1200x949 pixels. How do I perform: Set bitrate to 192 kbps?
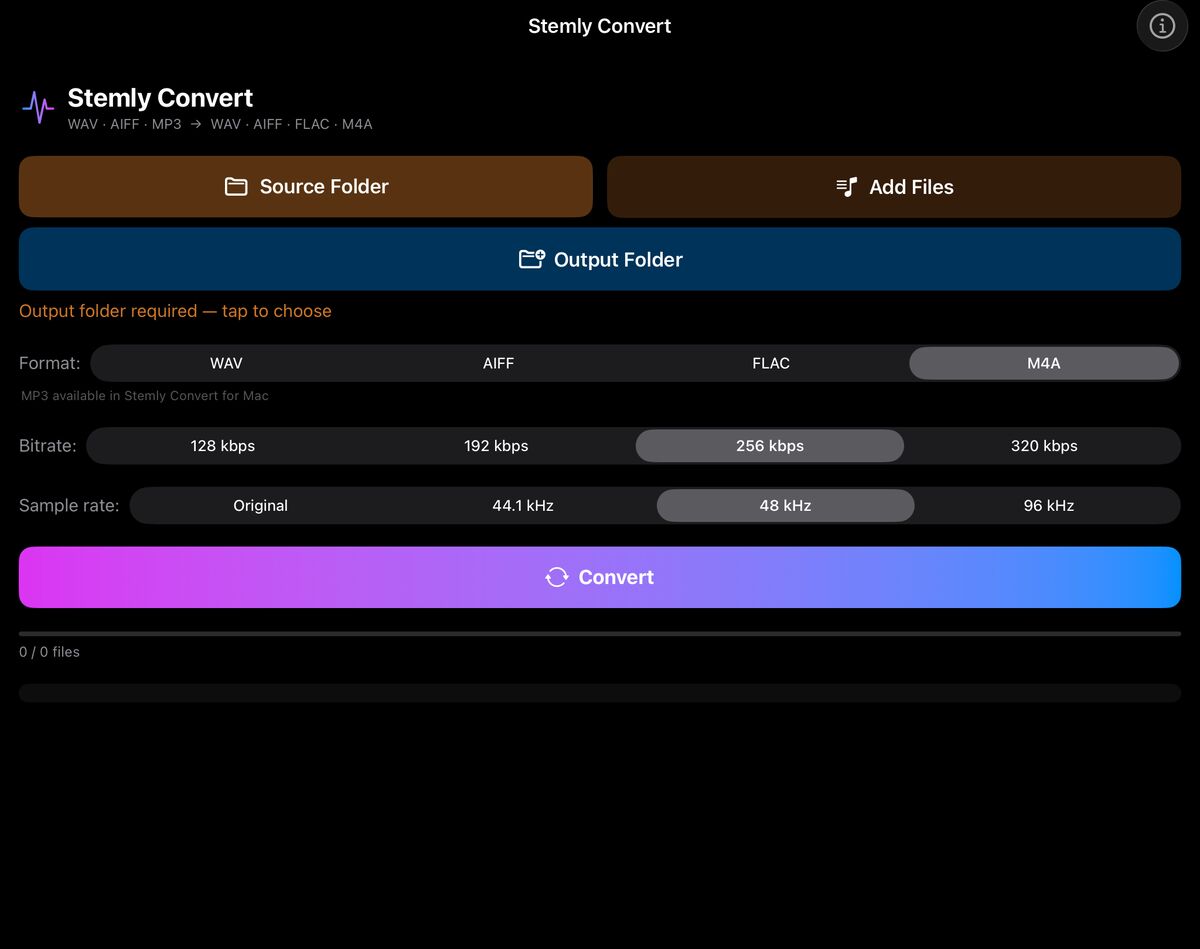click(x=496, y=446)
